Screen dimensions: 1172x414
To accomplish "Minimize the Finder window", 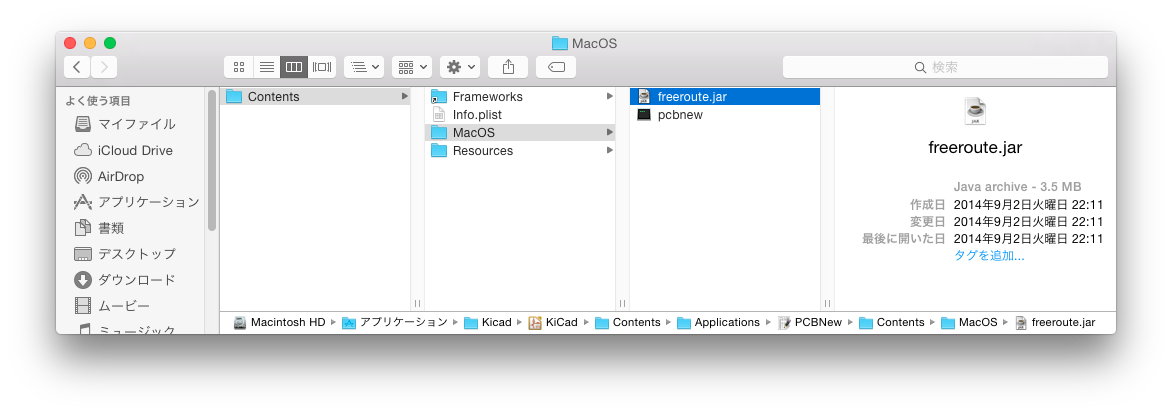I will [90, 43].
